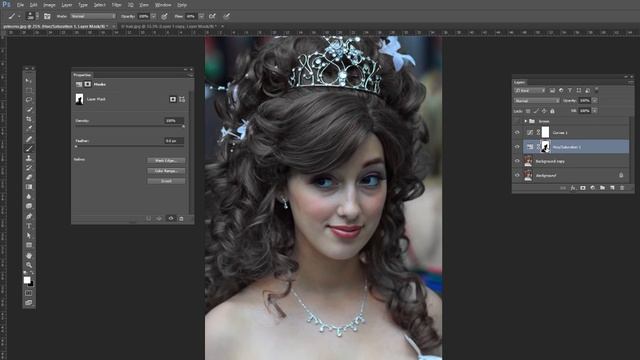Select the Rectangle shape tool
This screenshot has width=640, height=360.
(x=29, y=245)
